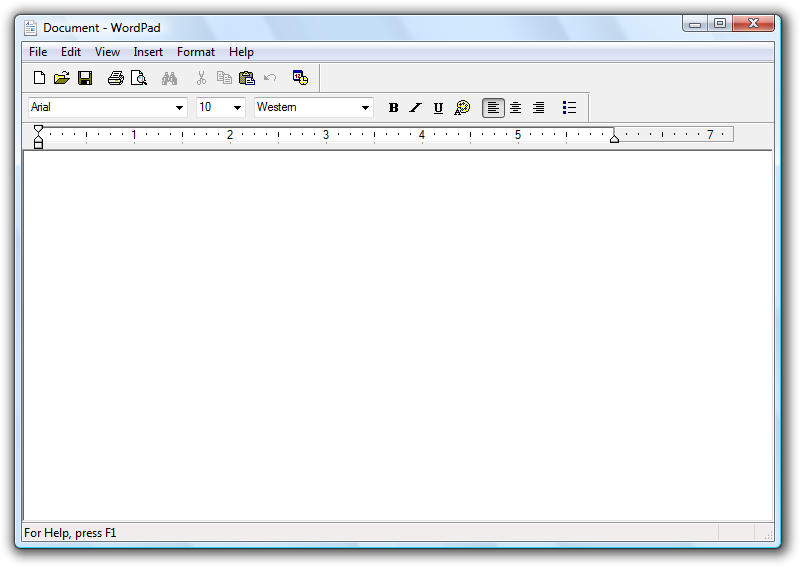The height and width of the screenshot is (568, 800).
Task: Click the Find binoculars icon
Action: coord(169,78)
